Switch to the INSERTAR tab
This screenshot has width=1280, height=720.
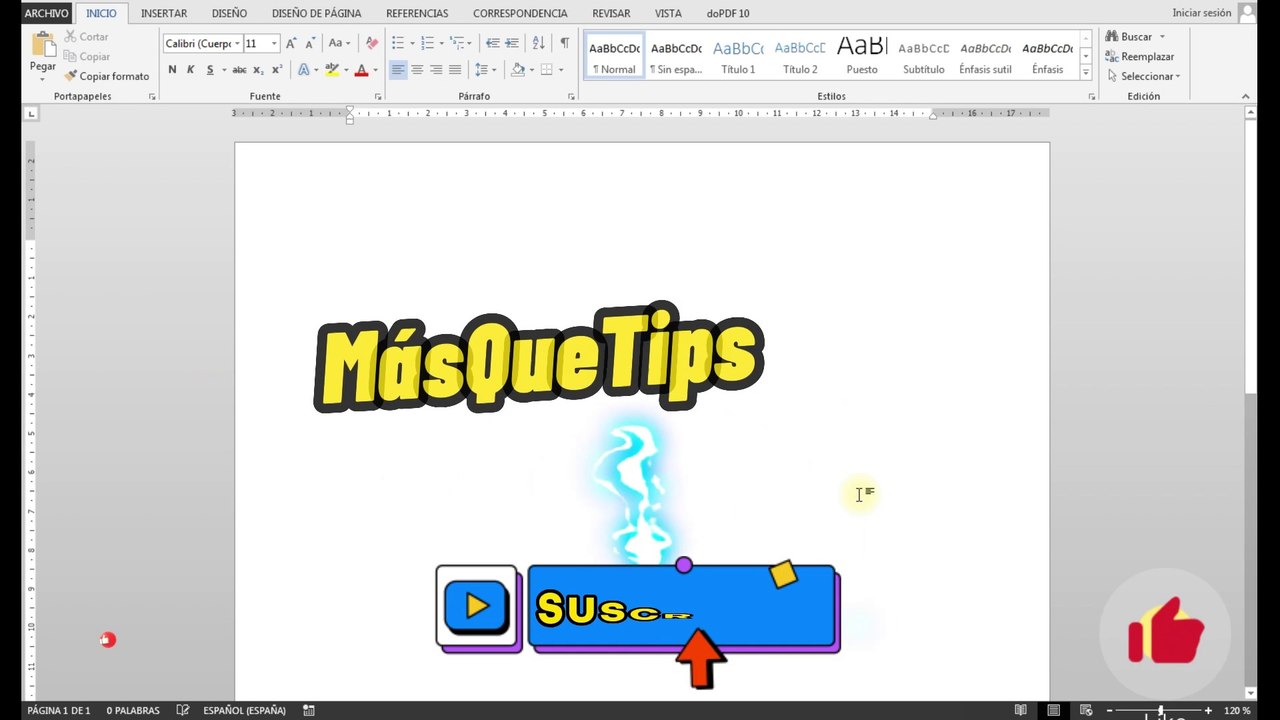pyautogui.click(x=164, y=13)
